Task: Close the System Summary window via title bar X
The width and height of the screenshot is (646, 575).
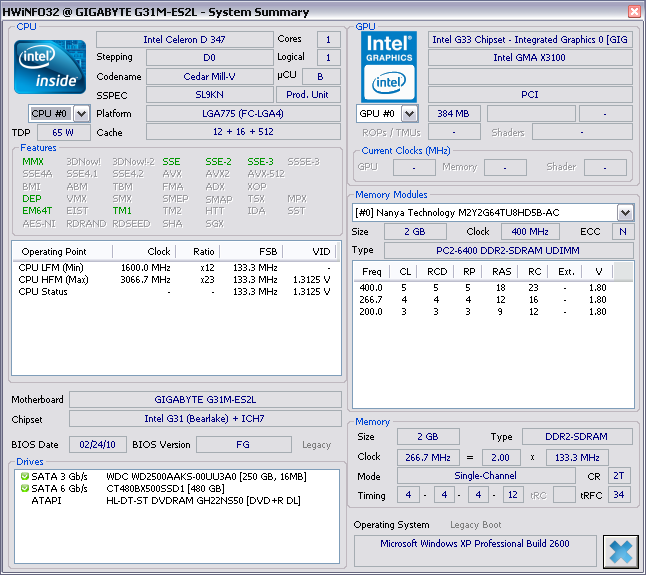Action: point(634,12)
